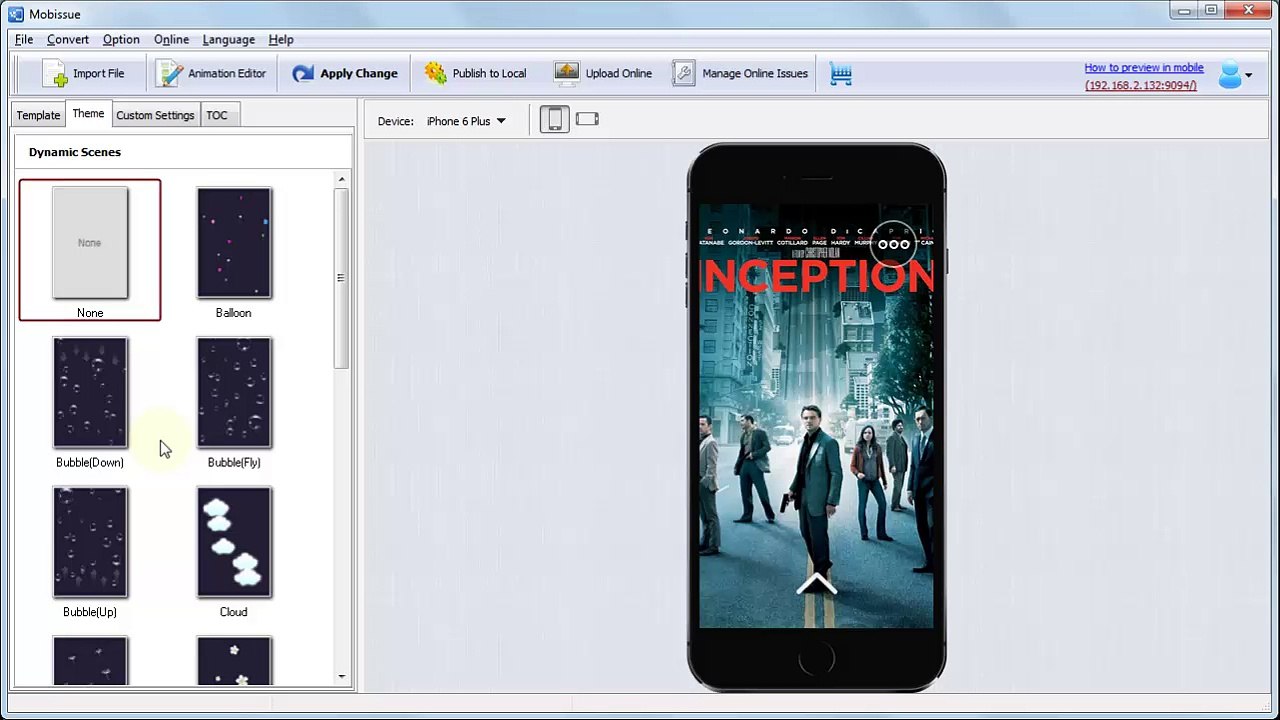Viewport: 1280px width, 720px height.
Task: Open the Option menu
Action: pos(121,39)
